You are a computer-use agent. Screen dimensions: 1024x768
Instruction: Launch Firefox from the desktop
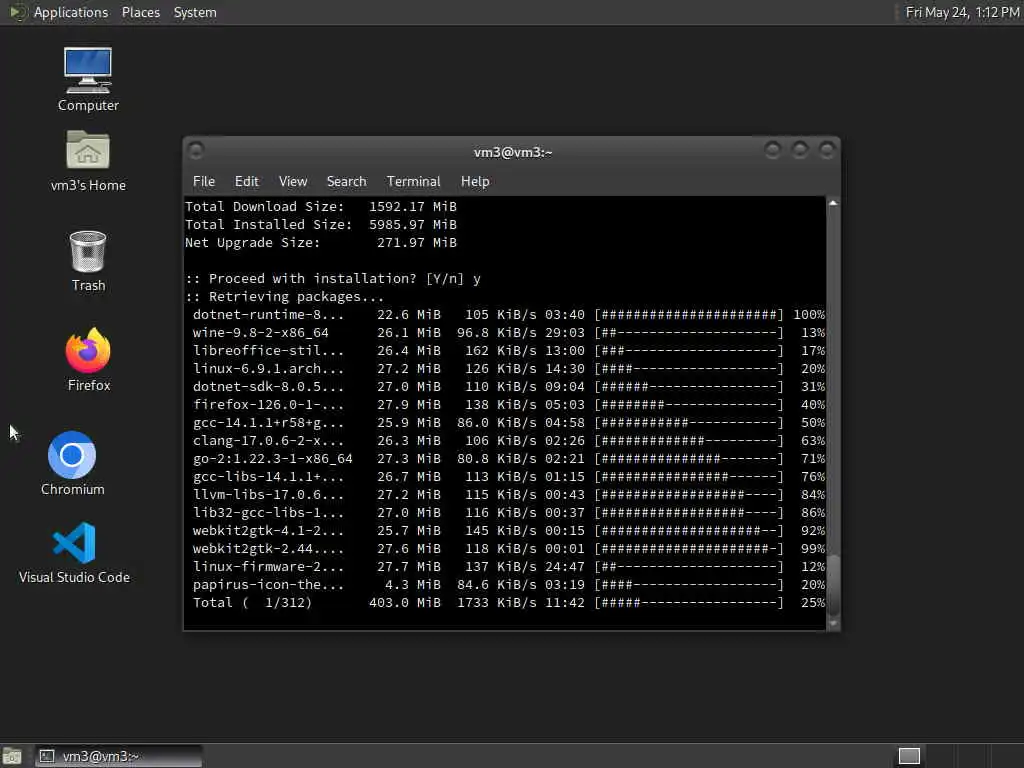pyautogui.click(x=88, y=359)
